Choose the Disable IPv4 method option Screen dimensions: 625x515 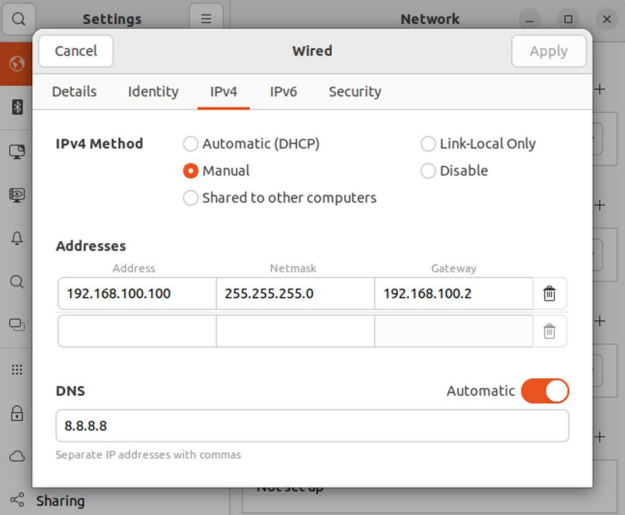pos(428,171)
